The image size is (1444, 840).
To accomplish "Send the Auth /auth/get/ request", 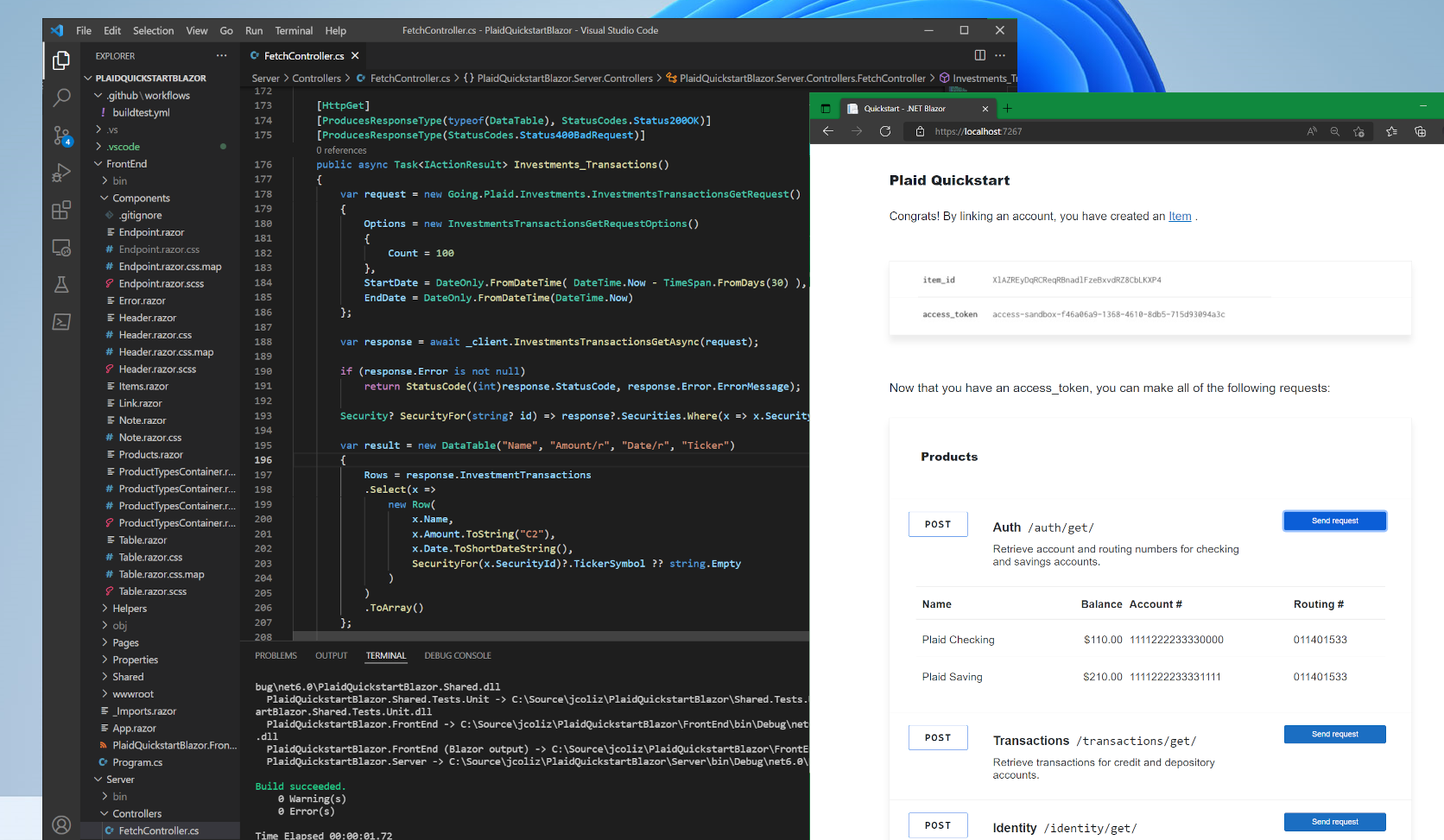I will (1334, 521).
